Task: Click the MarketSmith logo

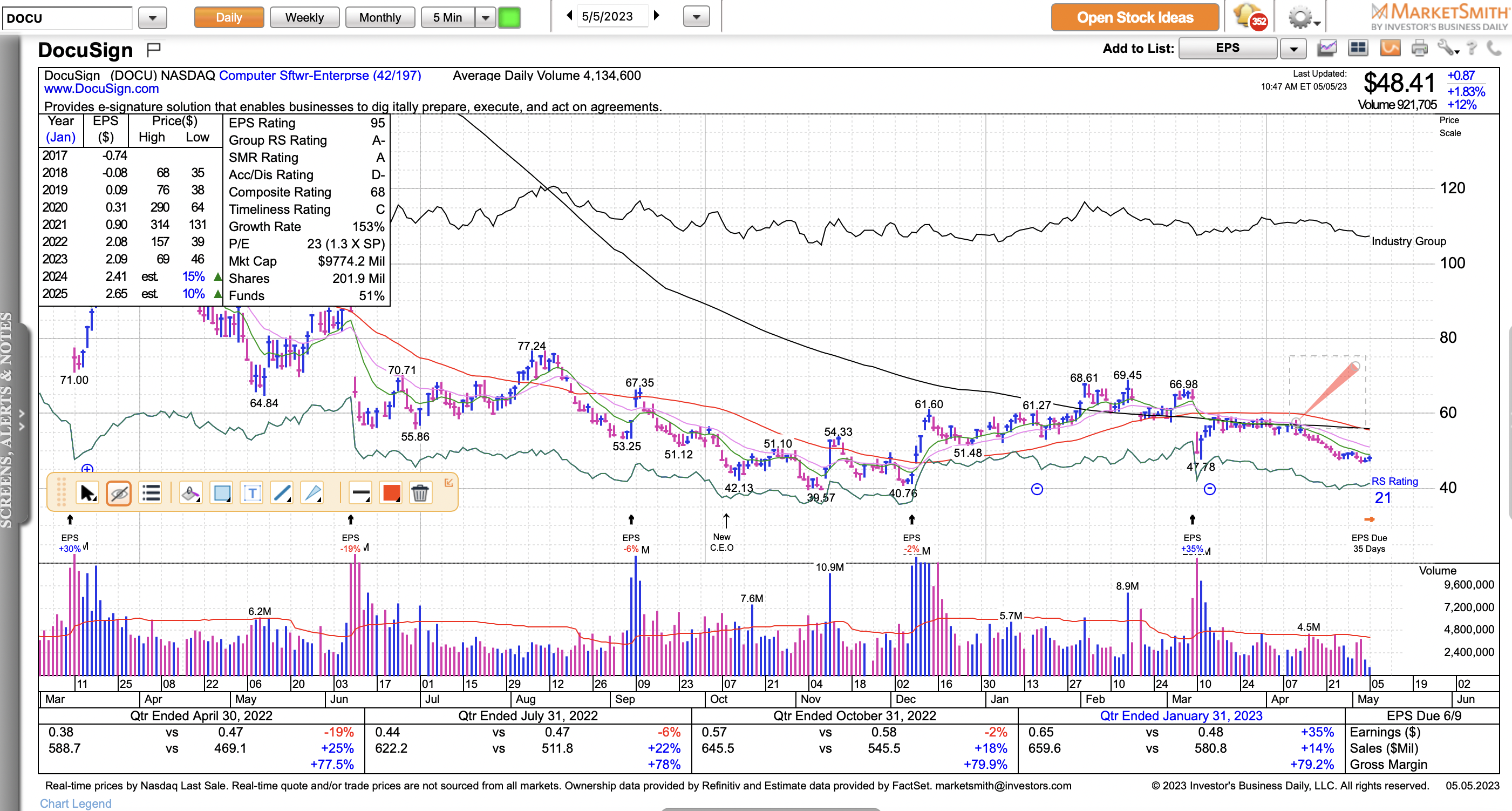Action: (1439, 17)
